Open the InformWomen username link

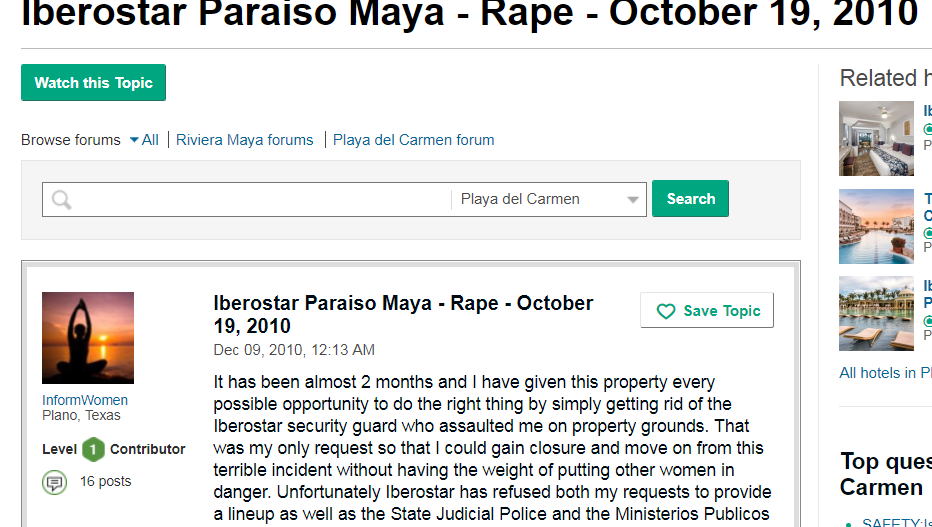pos(85,400)
